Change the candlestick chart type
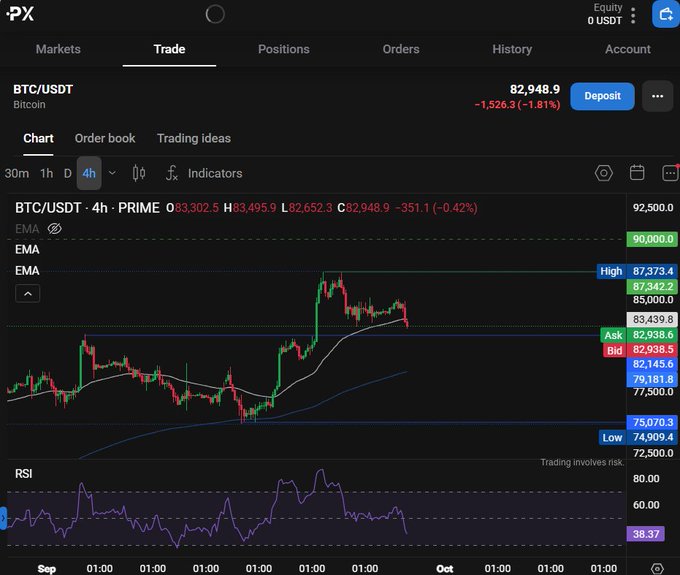Screen dimensions: 680x575 [139, 173]
